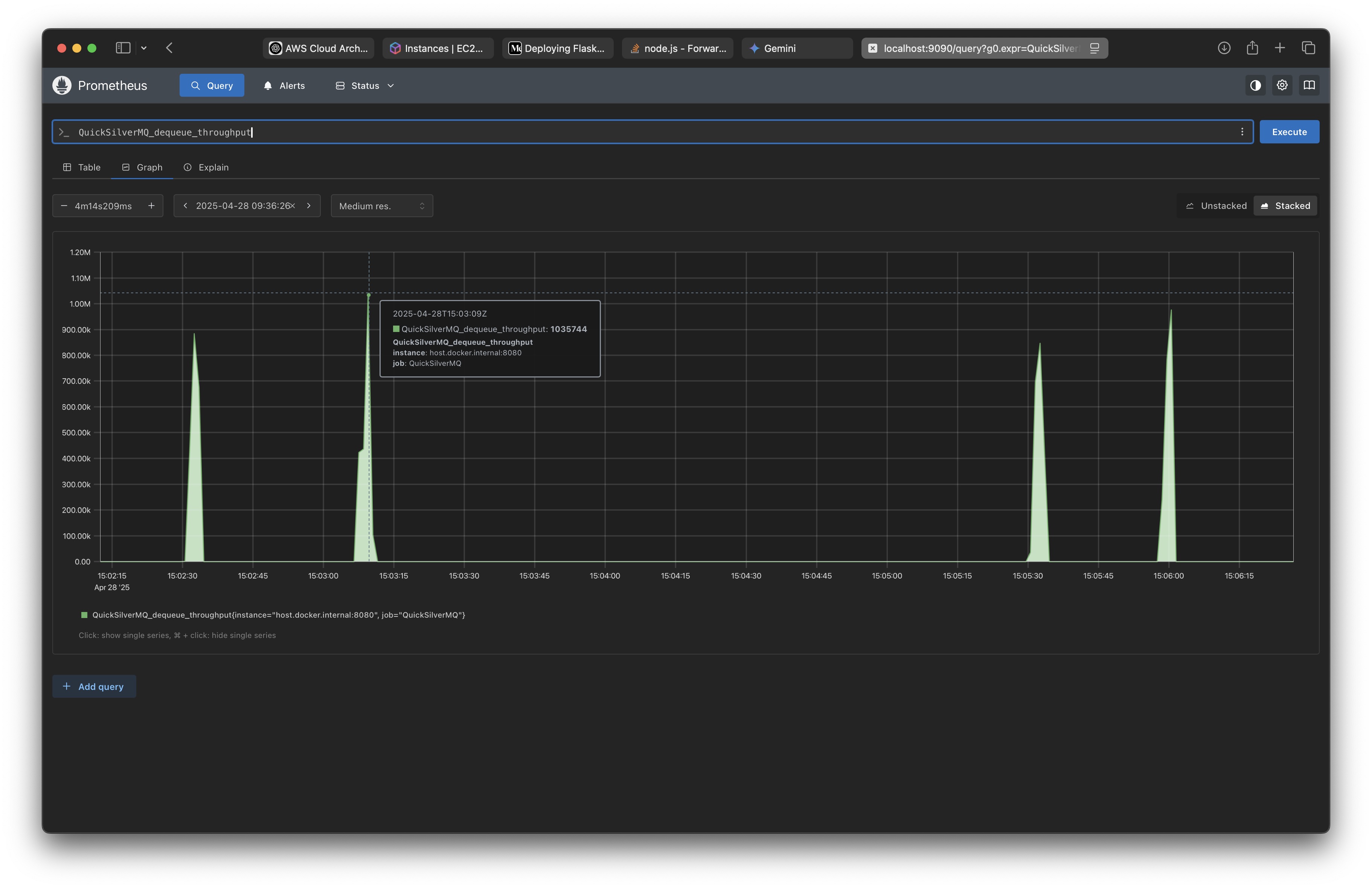Switch graph to Unstacked mode
The image size is (1372, 889).
(x=1215, y=206)
